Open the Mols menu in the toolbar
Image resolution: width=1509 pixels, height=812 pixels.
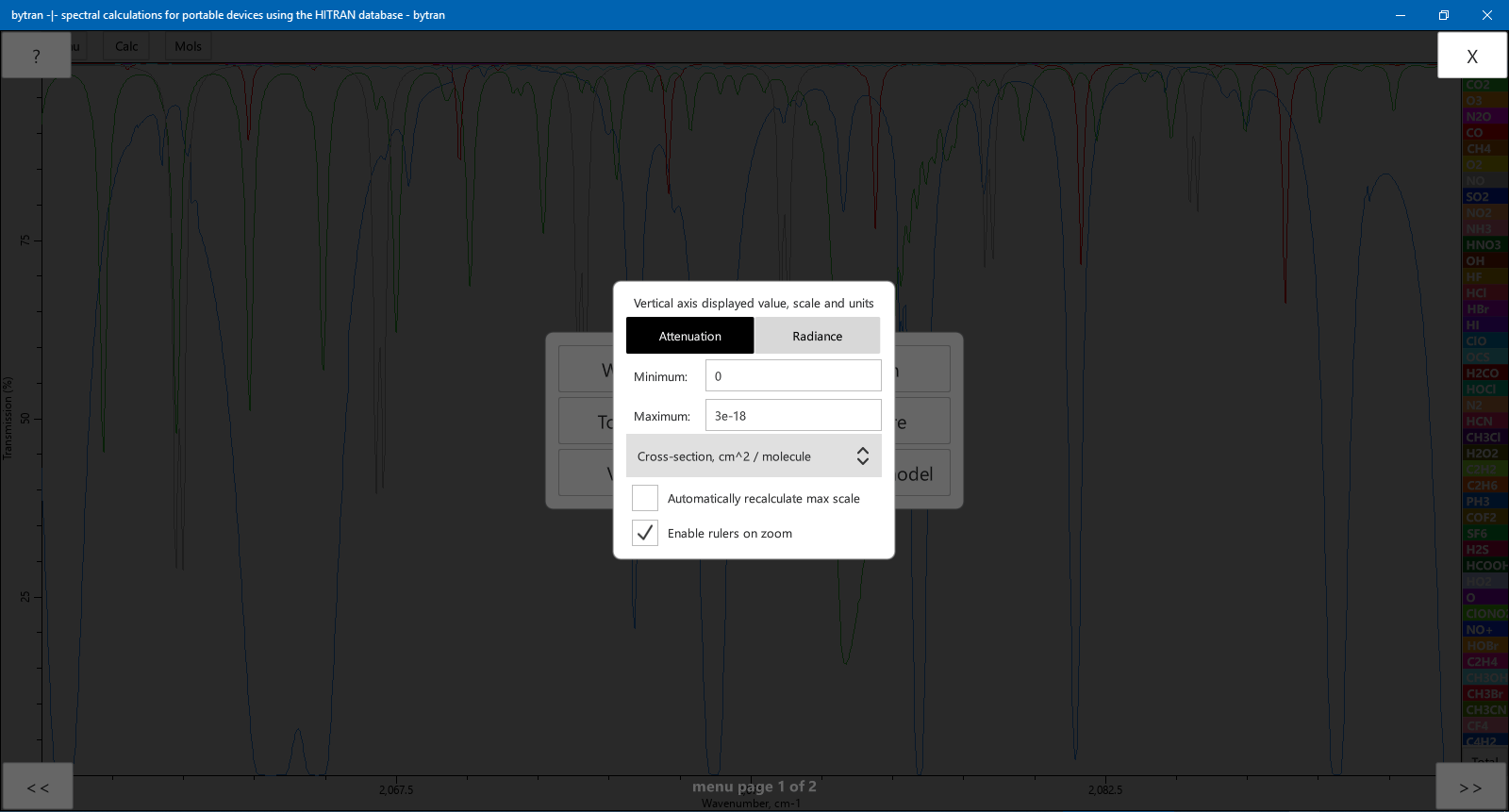point(188,46)
